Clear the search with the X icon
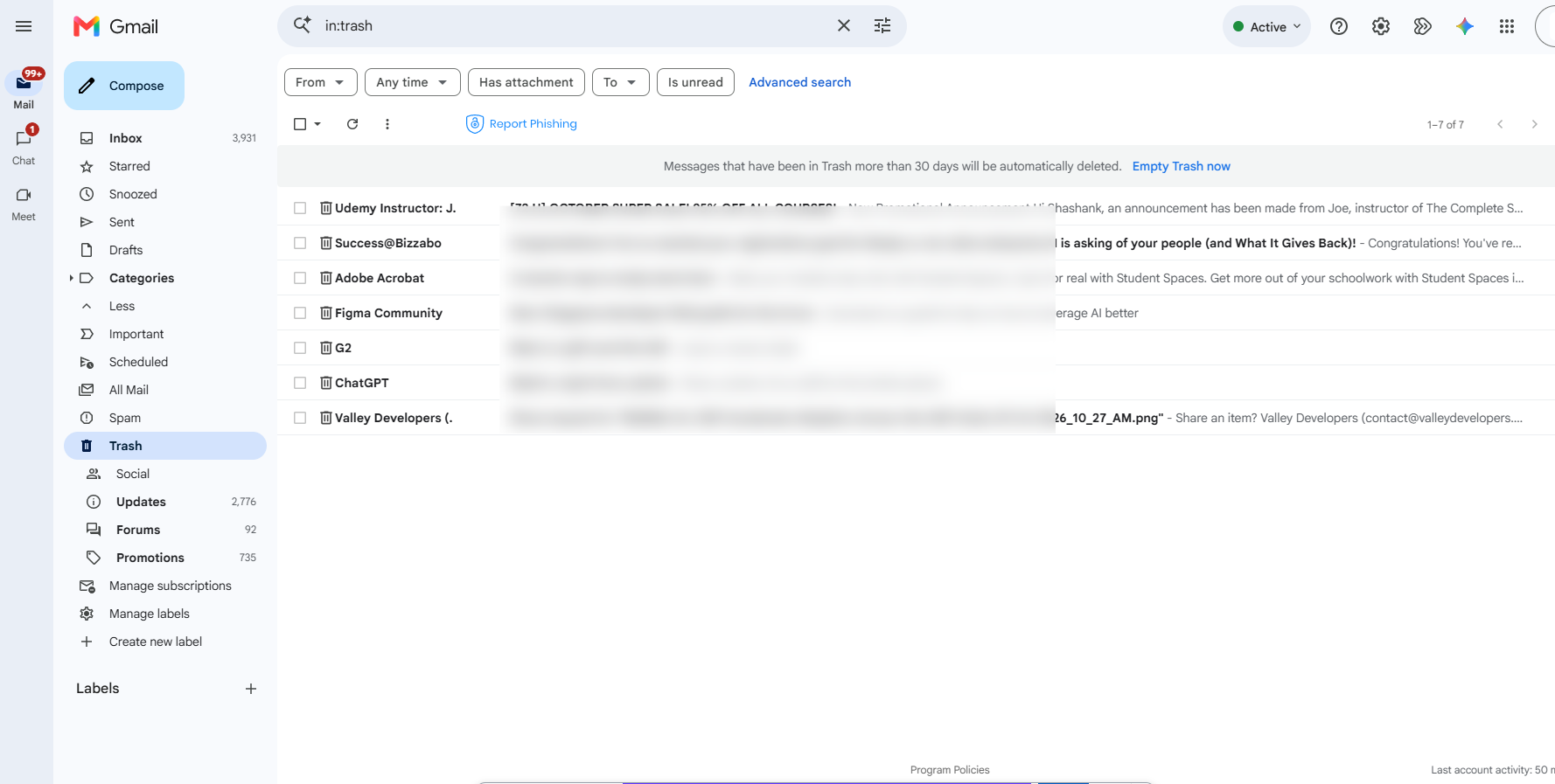Screen dimensions: 1555x784 point(844,26)
